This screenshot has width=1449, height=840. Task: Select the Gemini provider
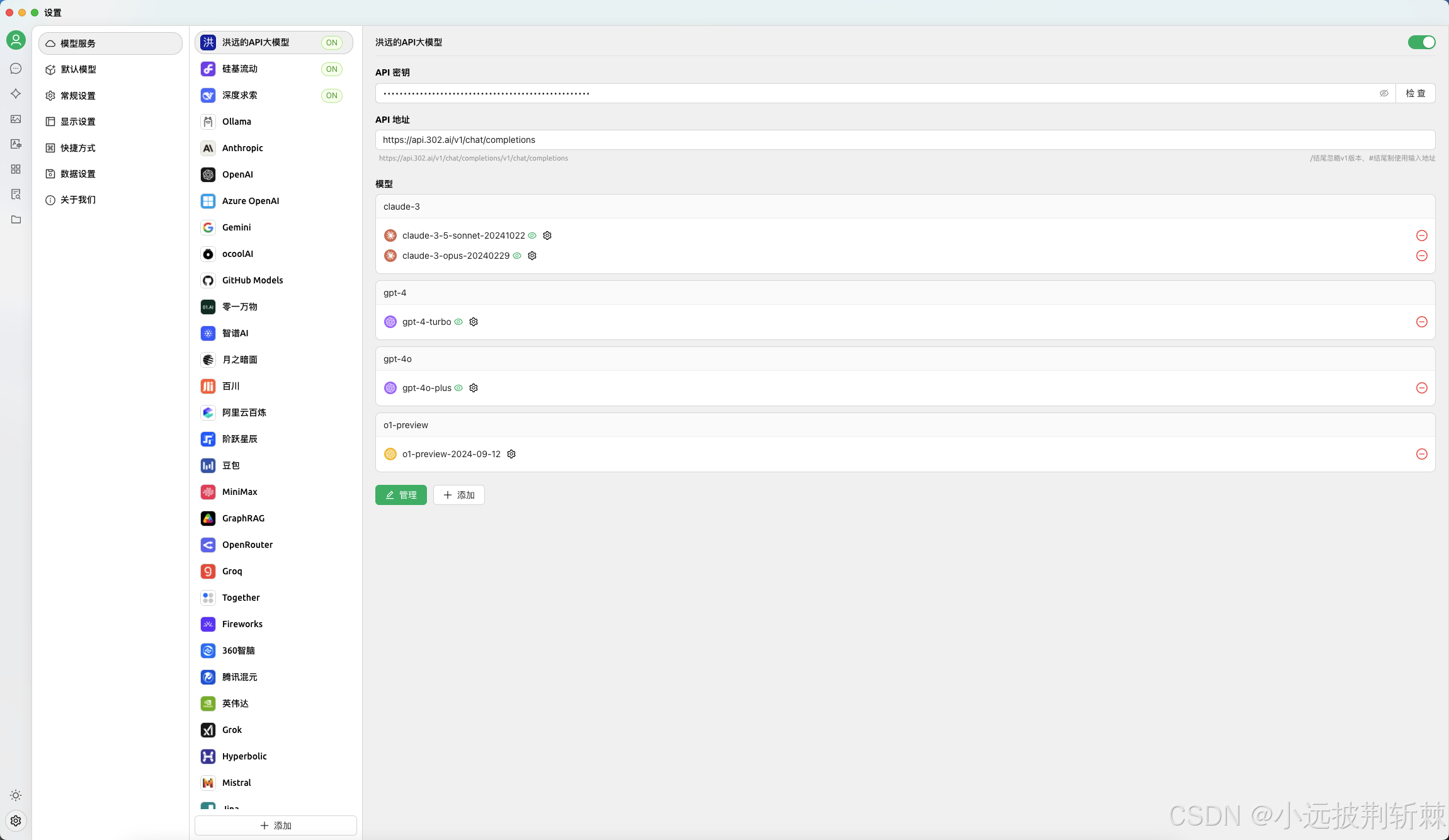tap(274, 227)
